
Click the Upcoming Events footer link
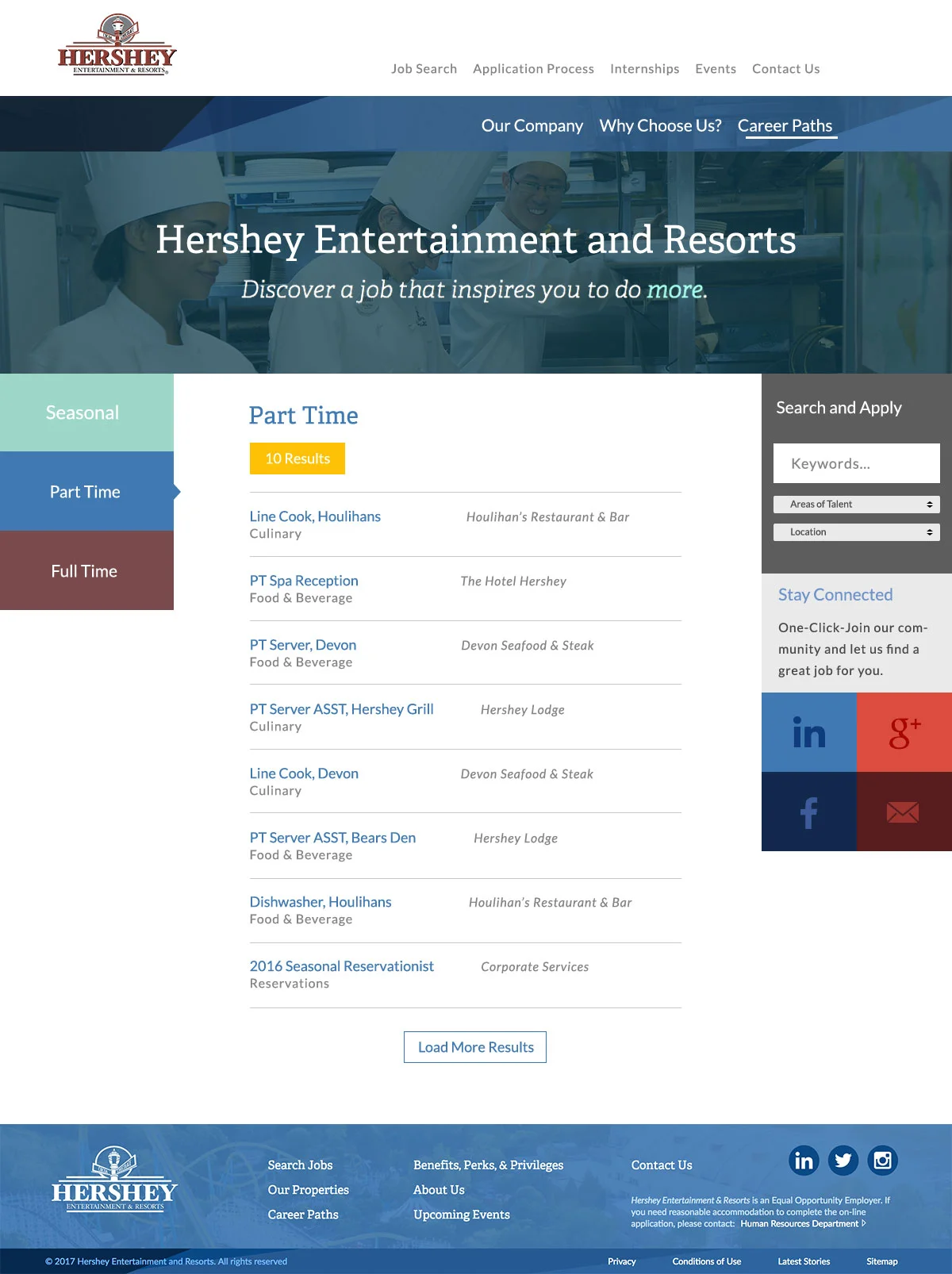(462, 1215)
